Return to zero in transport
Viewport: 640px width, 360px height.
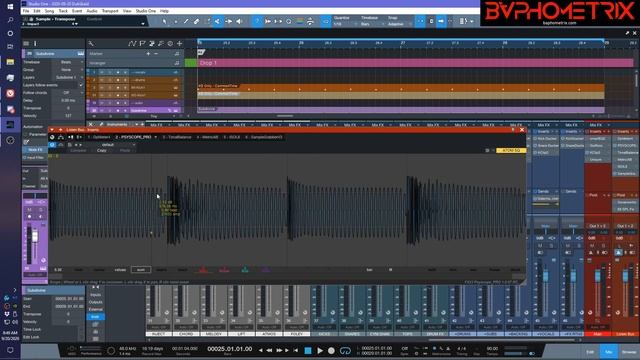pyautogui.click(x=296, y=350)
